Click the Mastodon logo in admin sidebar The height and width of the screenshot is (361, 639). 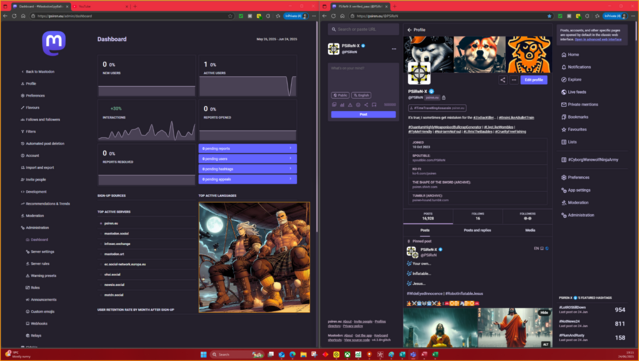pyautogui.click(x=54, y=42)
